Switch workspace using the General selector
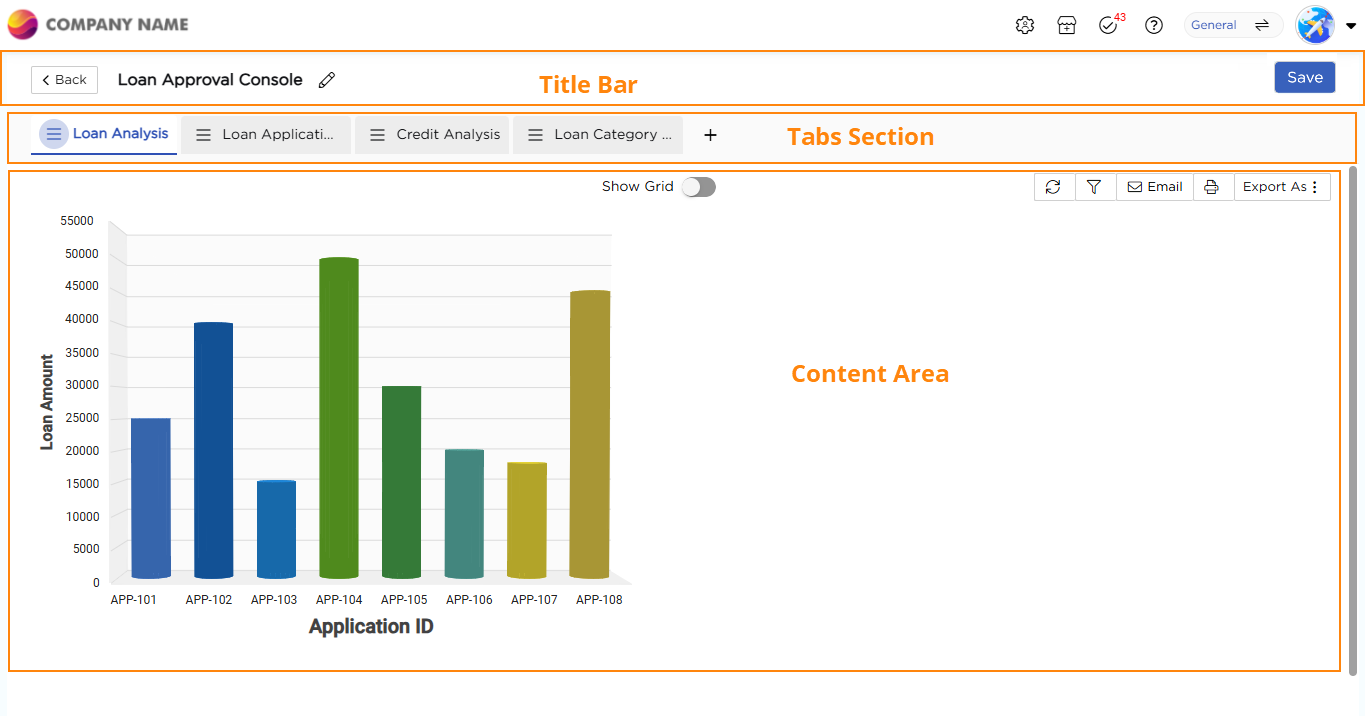The image size is (1365, 716). (1232, 25)
